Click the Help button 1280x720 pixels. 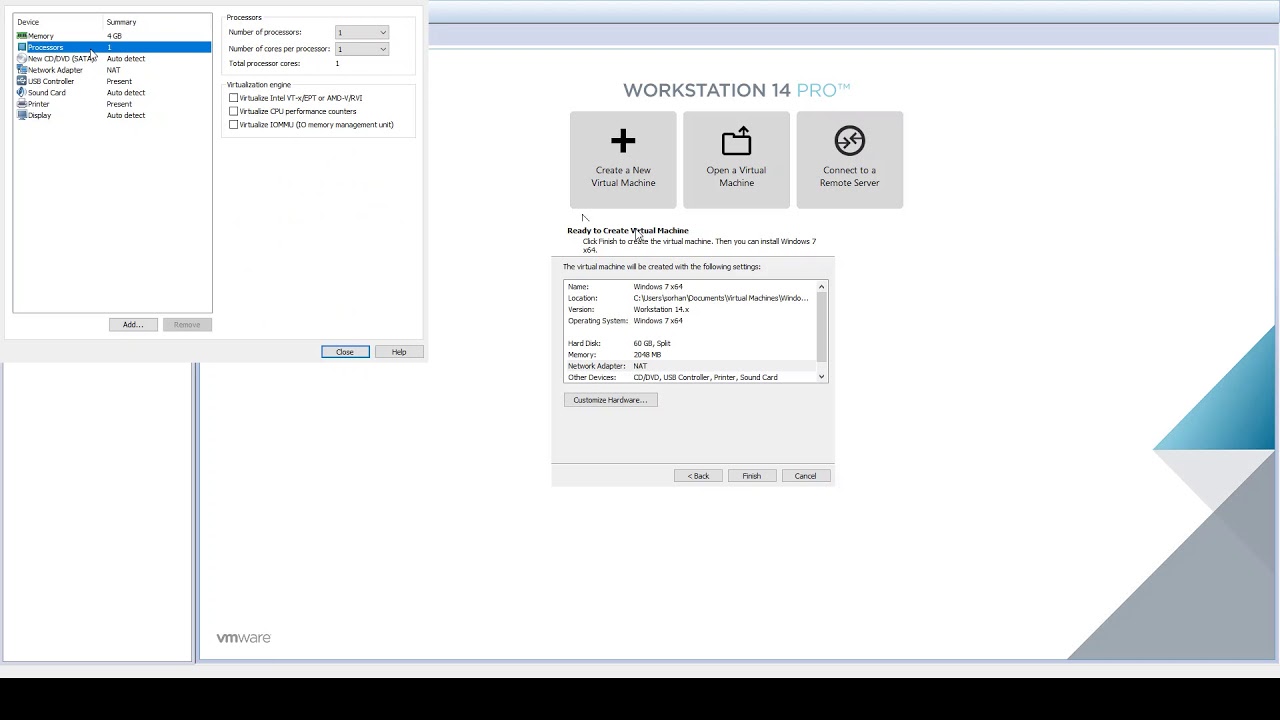click(x=399, y=352)
